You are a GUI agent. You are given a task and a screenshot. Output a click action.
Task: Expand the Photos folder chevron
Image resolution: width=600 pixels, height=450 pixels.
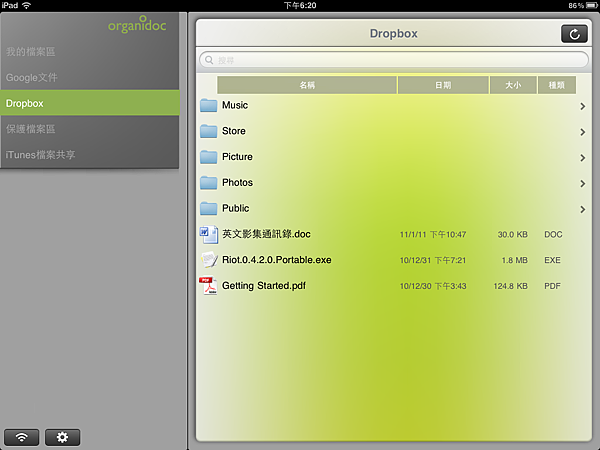point(582,184)
